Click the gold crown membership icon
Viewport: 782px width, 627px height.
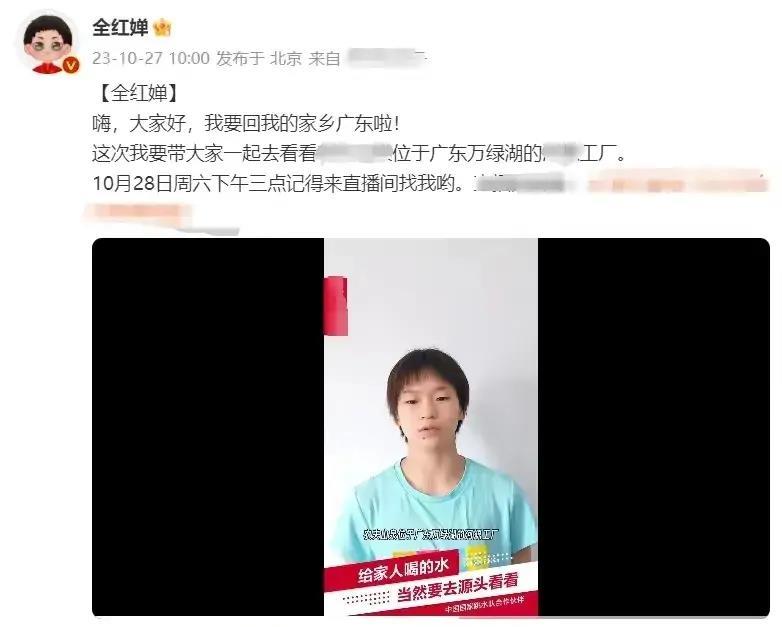click(x=162, y=27)
